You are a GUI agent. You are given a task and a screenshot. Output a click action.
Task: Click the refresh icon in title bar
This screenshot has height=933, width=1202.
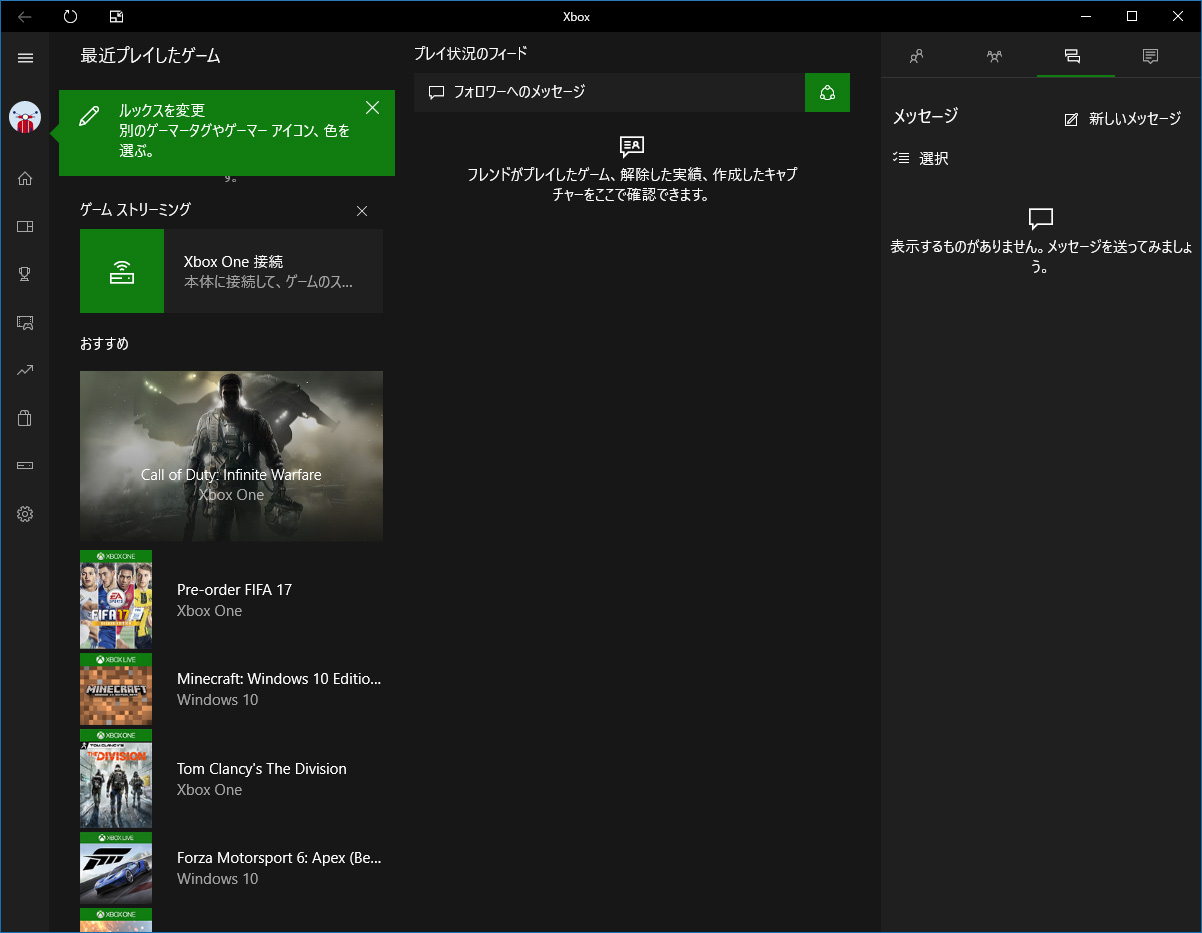[x=70, y=16]
